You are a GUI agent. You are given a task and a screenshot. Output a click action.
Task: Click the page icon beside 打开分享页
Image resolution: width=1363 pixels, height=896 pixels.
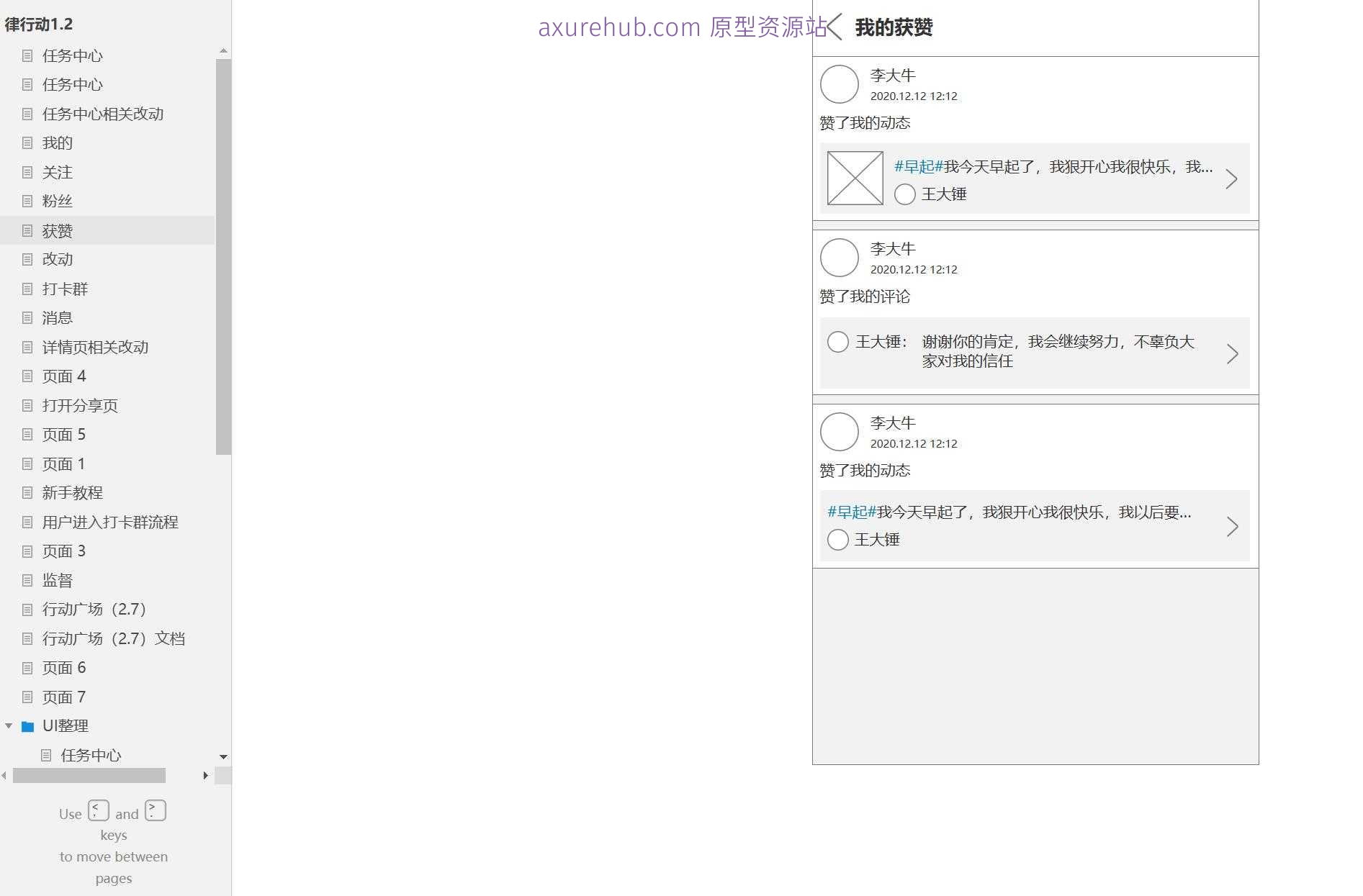point(27,405)
